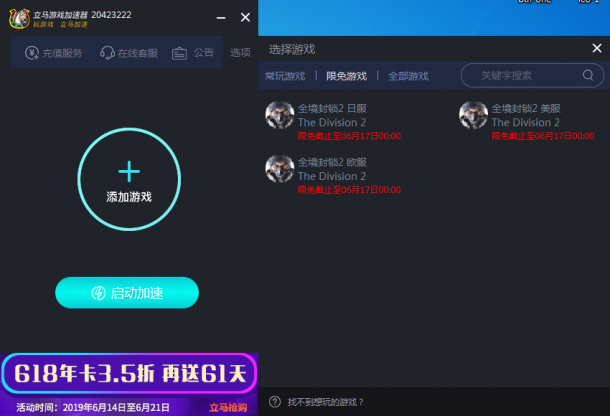
Task: Click 全境封锁2 美服 title text
Action: 526,109
